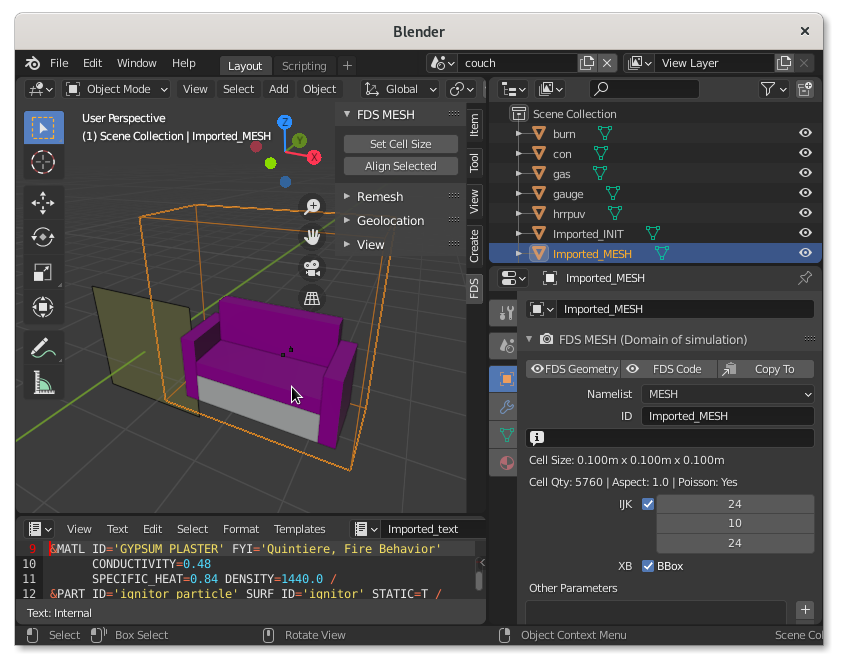842x664 pixels.
Task: Open Object Data properties green triangle icon
Action: click(505, 435)
